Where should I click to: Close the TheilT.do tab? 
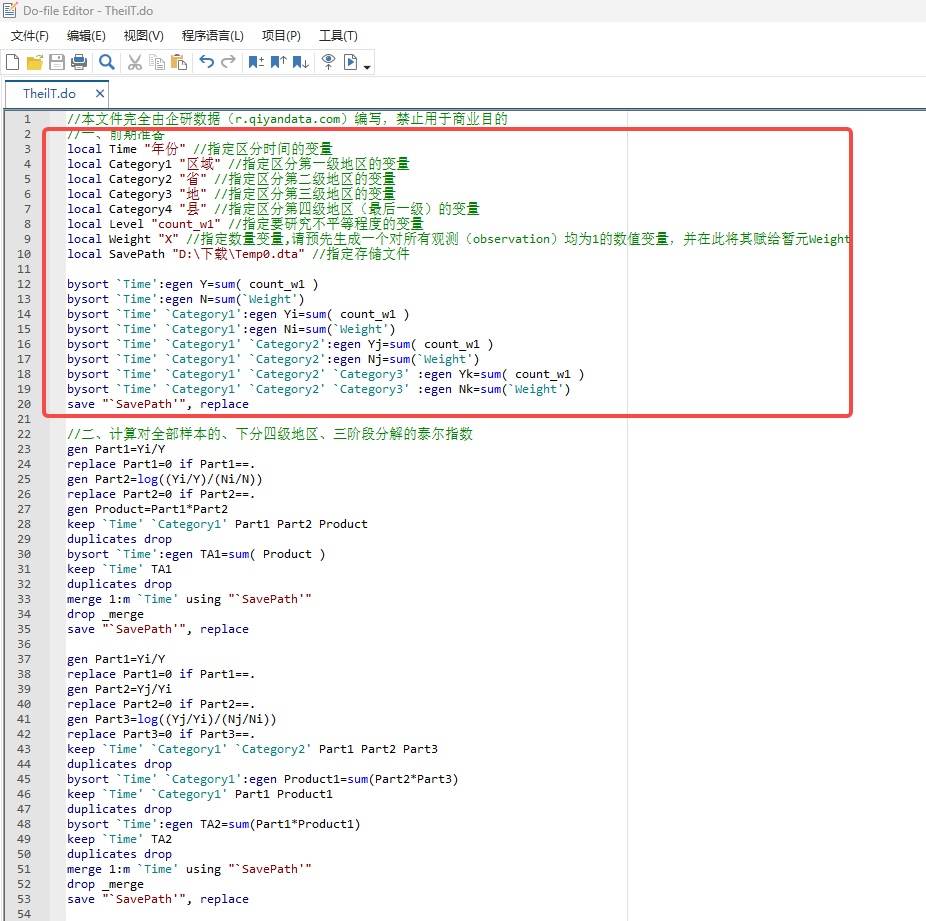100,94
